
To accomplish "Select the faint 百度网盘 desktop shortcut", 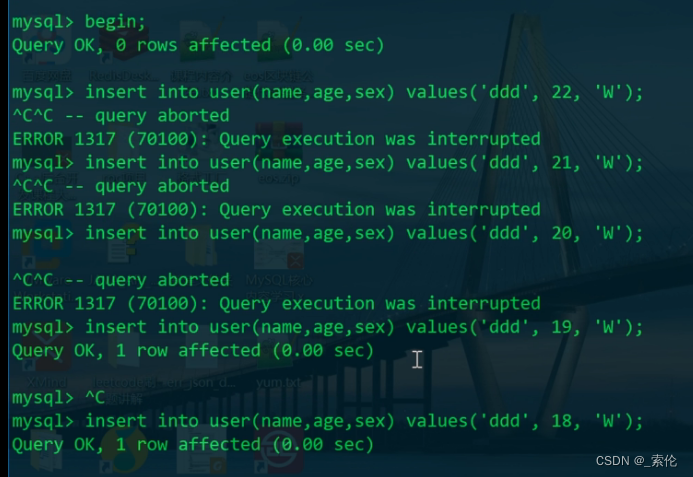I will pyautogui.click(x=47, y=53).
